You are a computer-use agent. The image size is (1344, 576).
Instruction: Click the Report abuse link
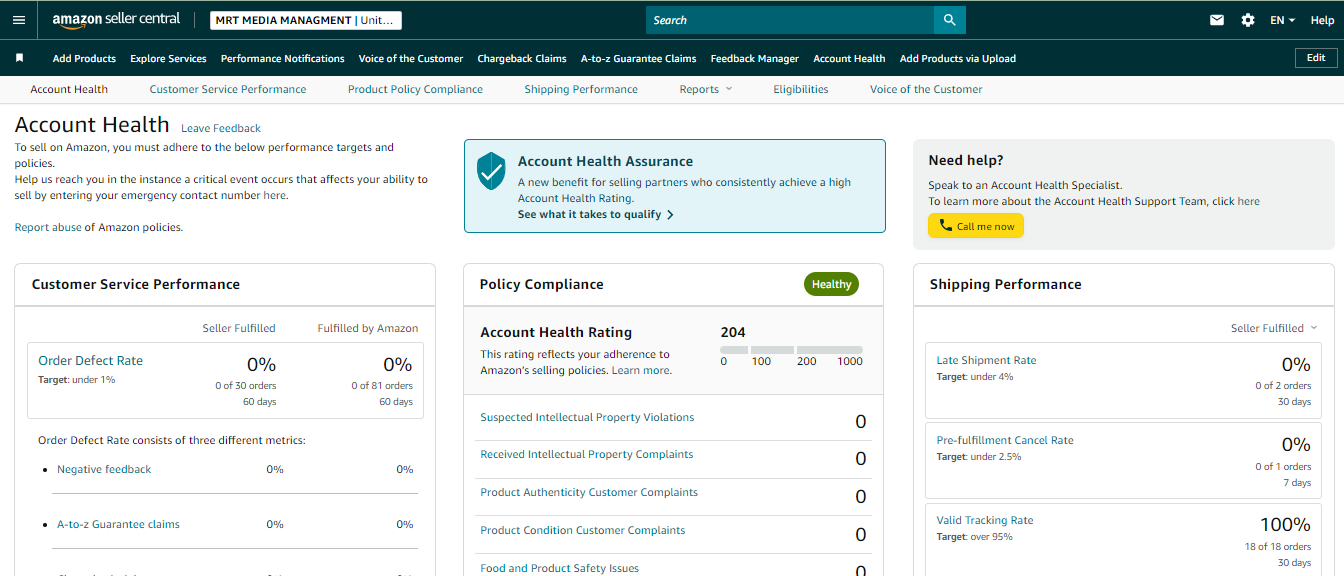pos(48,227)
